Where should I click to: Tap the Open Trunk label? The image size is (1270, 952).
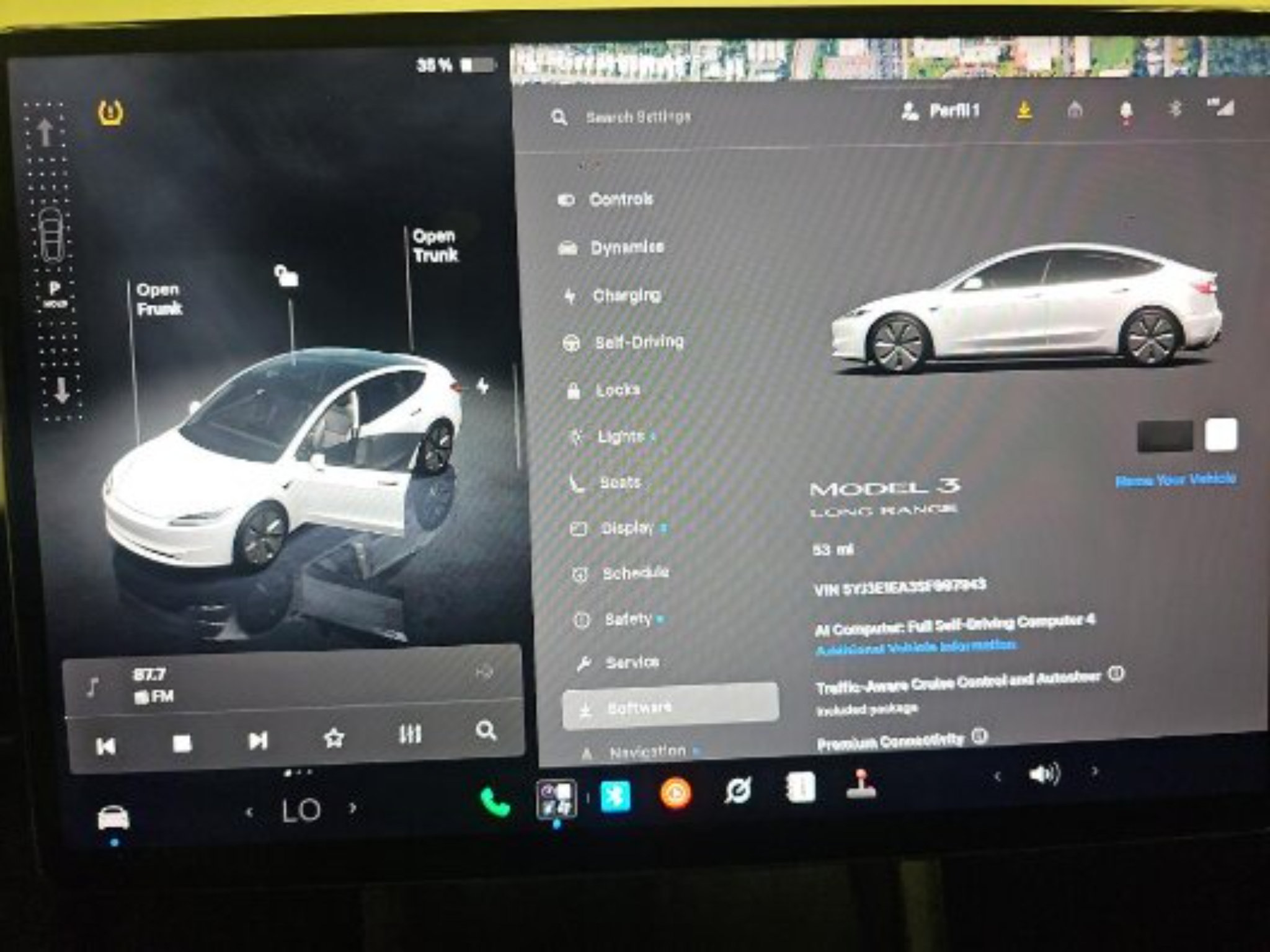tap(435, 245)
